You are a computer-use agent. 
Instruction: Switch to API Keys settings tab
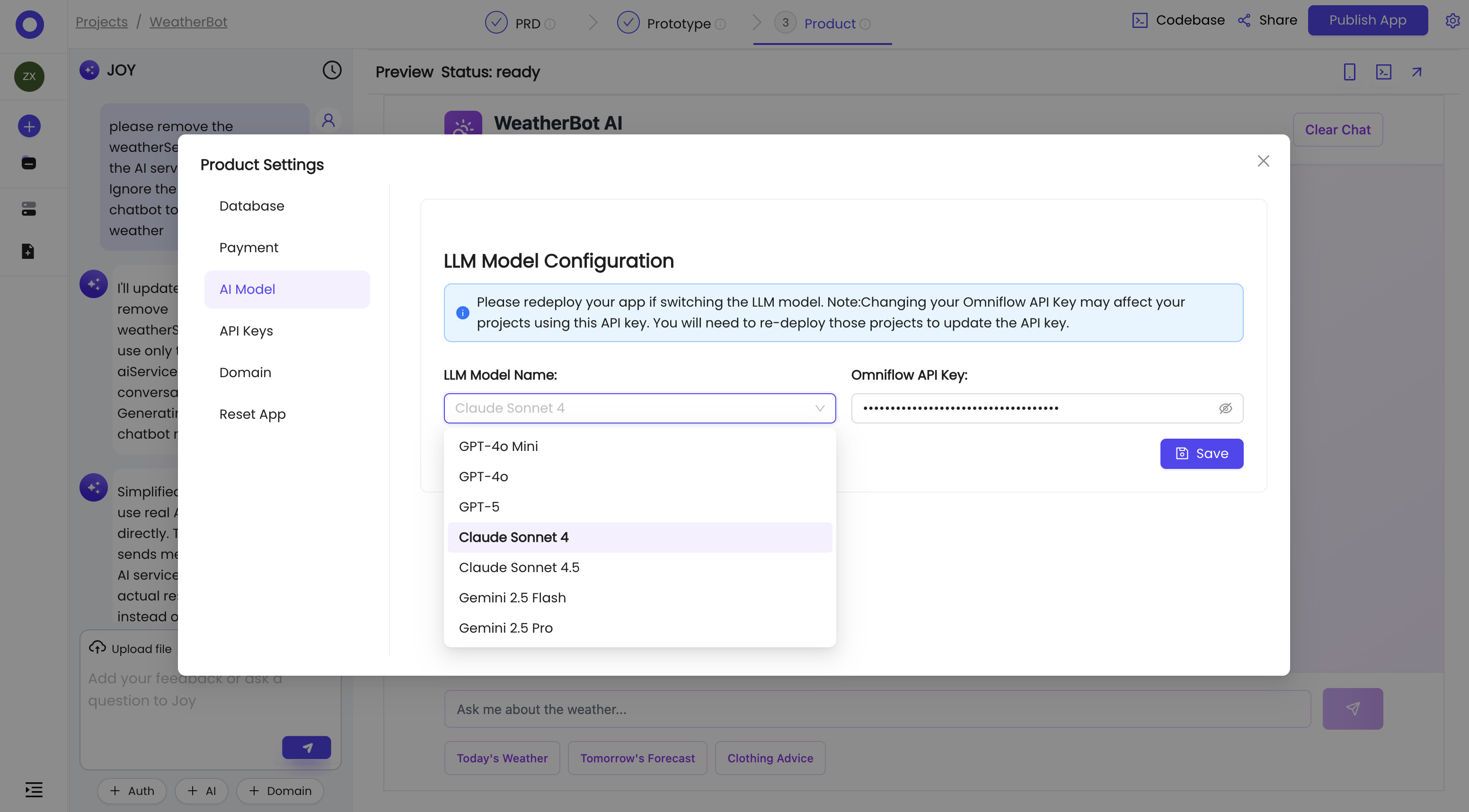tap(247, 331)
